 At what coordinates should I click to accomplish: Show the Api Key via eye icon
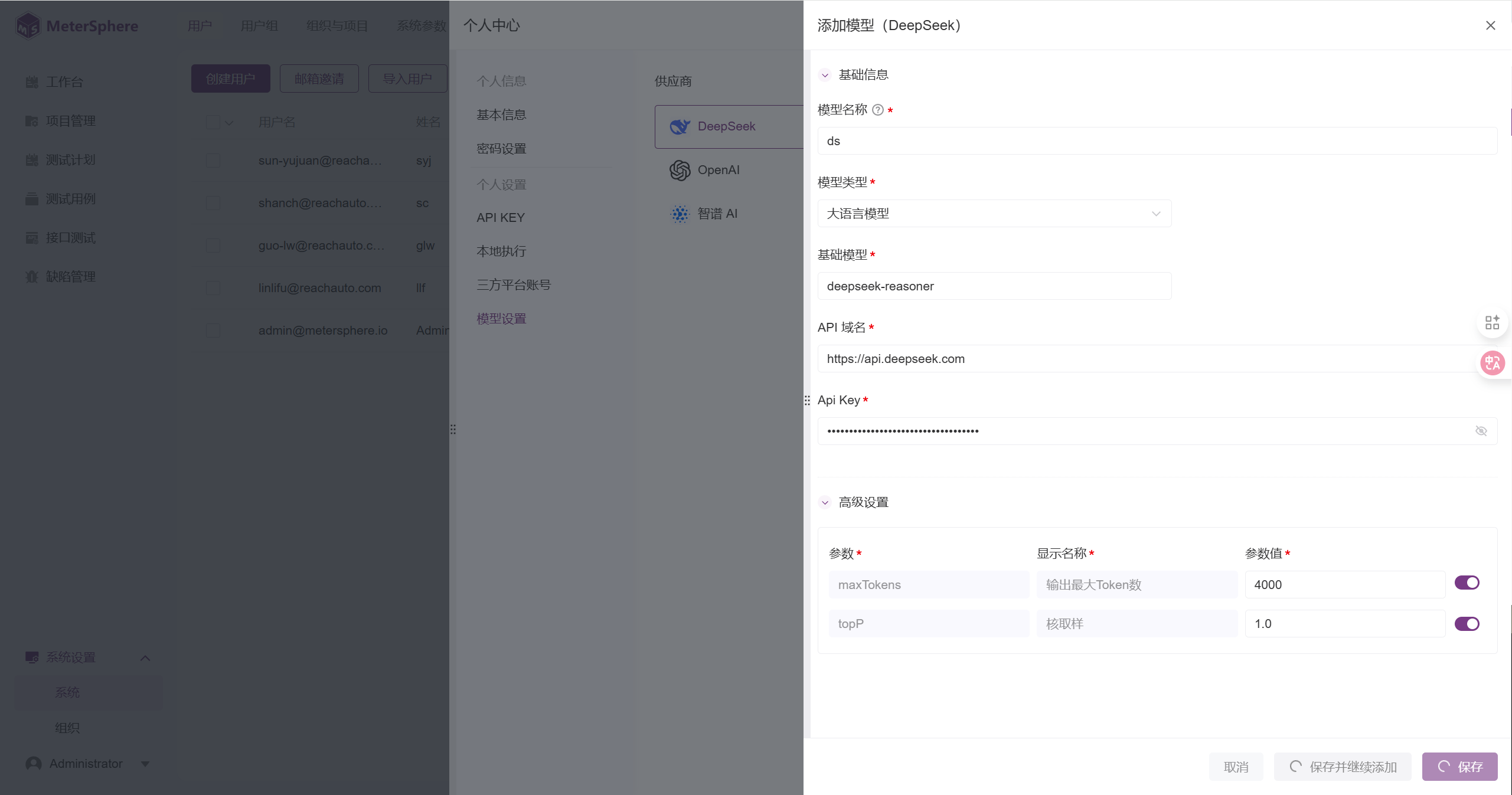coord(1481,431)
